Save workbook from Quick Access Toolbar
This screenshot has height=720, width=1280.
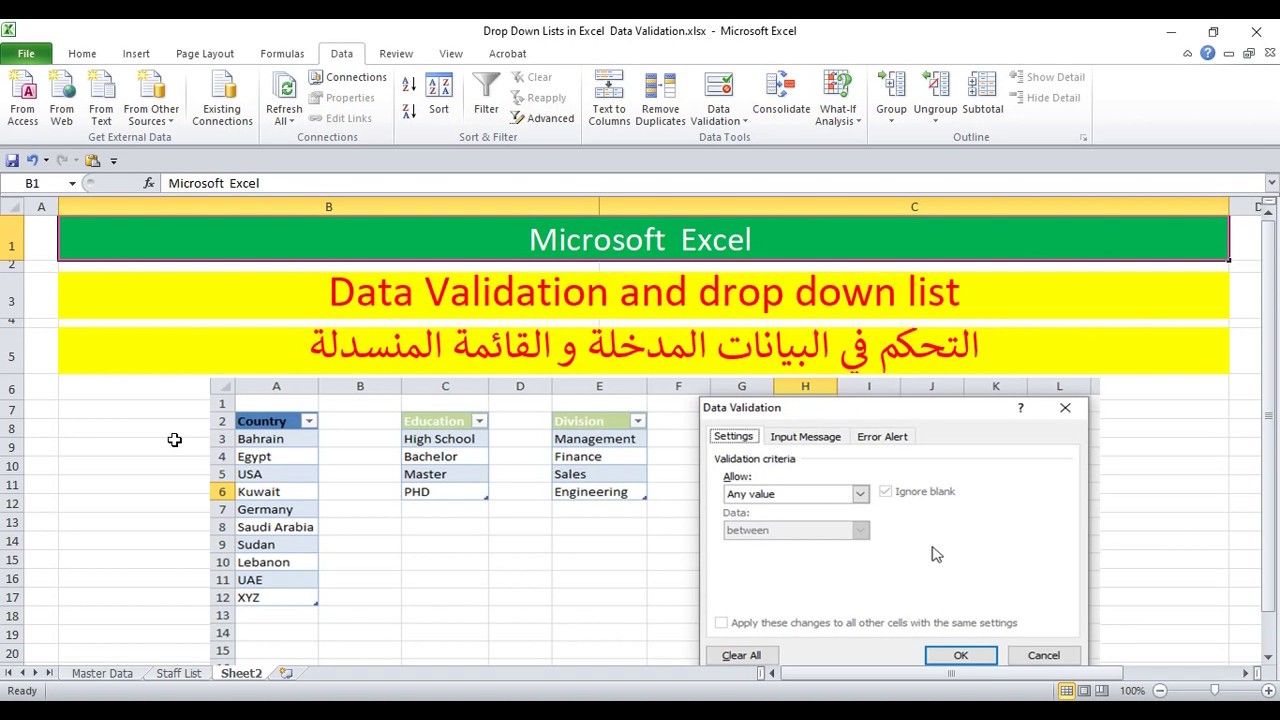click(13, 160)
